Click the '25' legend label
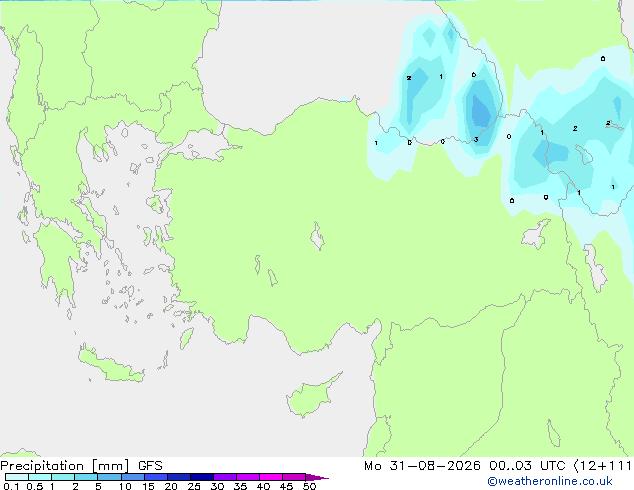634x490 pixels. (x=194, y=486)
